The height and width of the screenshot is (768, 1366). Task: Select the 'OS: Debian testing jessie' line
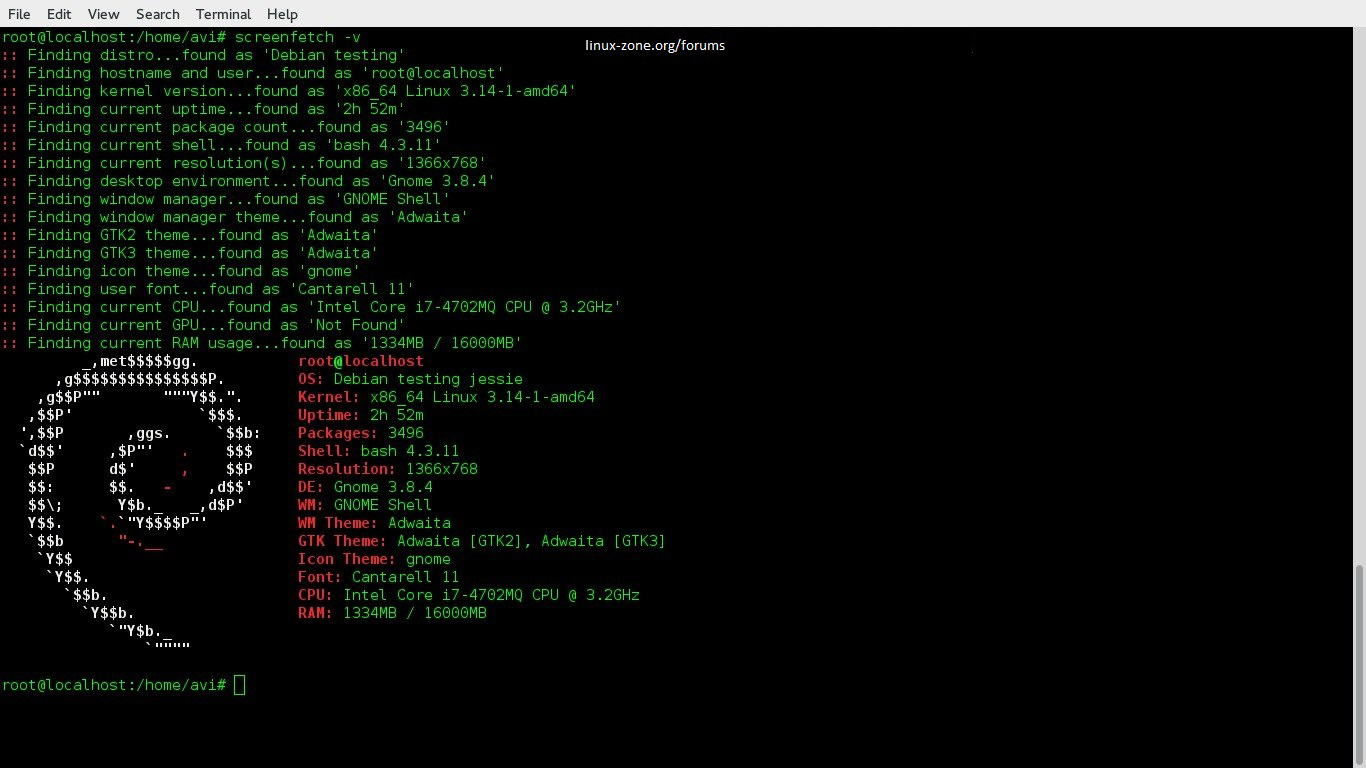click(x=410, y=379)
